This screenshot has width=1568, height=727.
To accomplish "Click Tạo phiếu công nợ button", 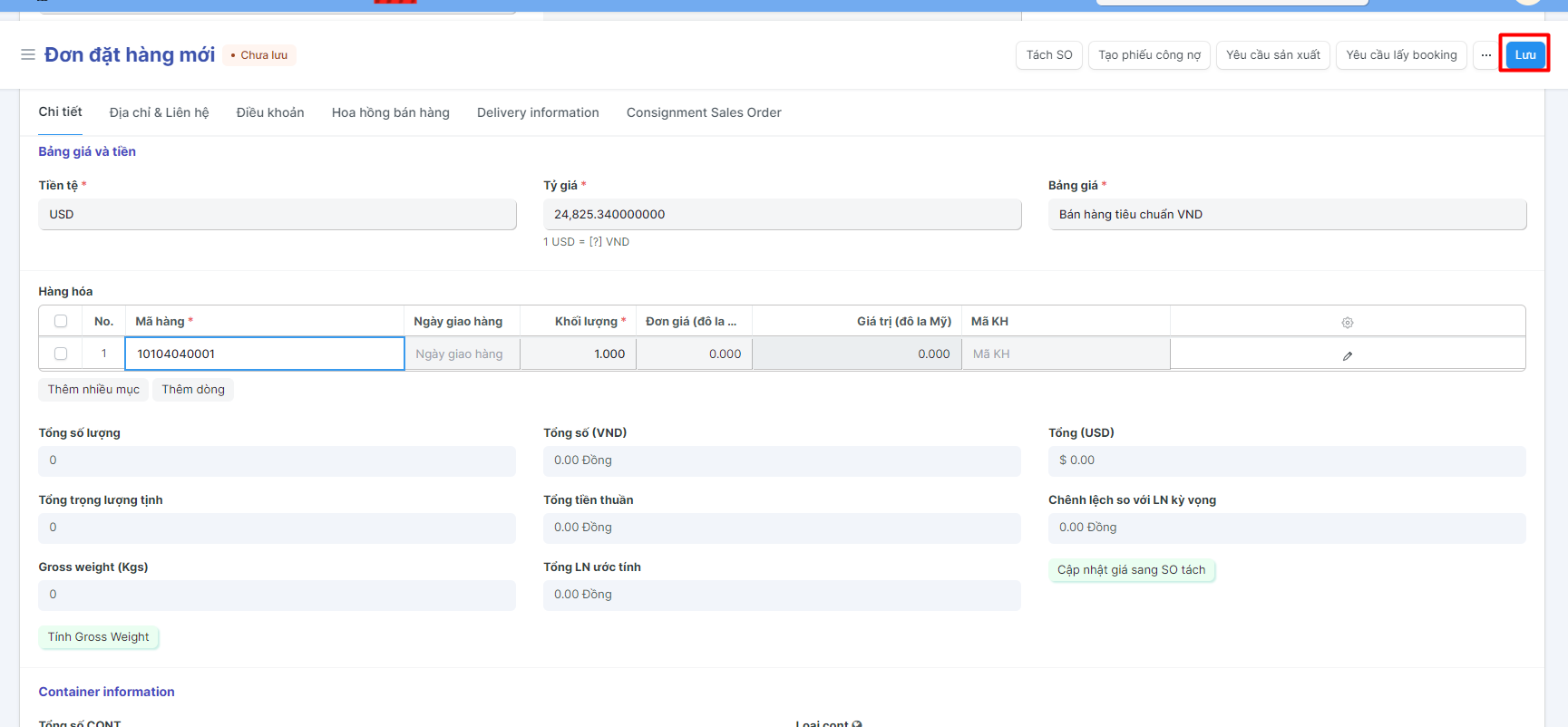I will click(1149, 55).
